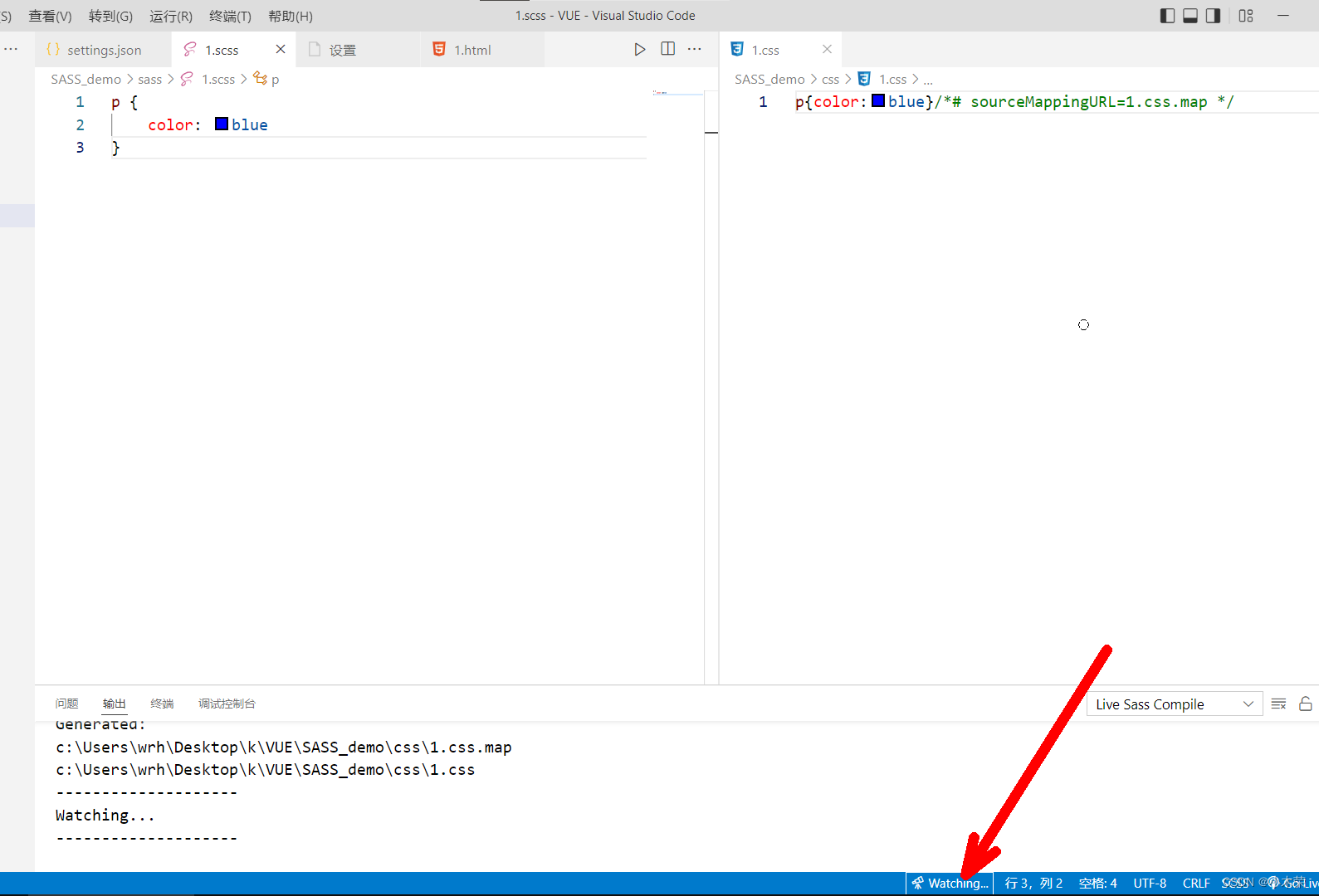Click 1.css breadcrumb in right editor

click(893, 79)
